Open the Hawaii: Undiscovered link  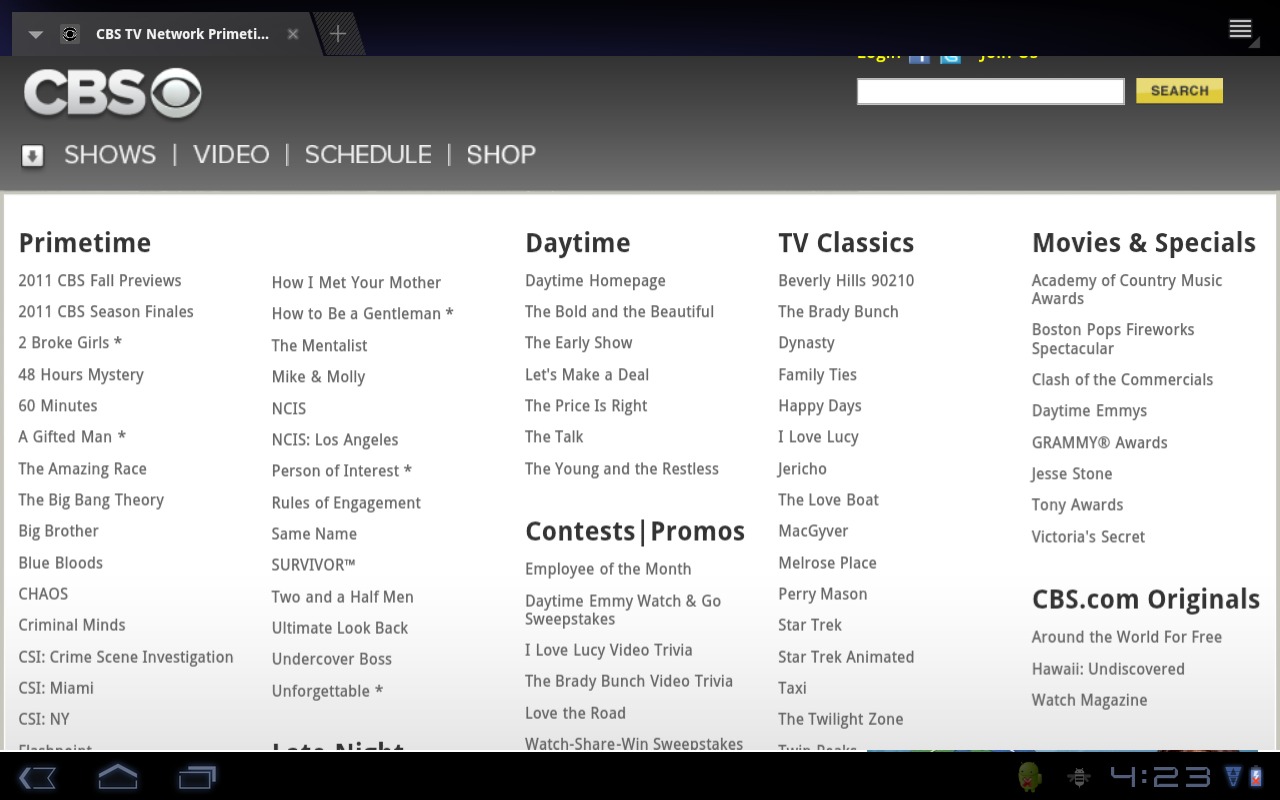pos(1108,669)
